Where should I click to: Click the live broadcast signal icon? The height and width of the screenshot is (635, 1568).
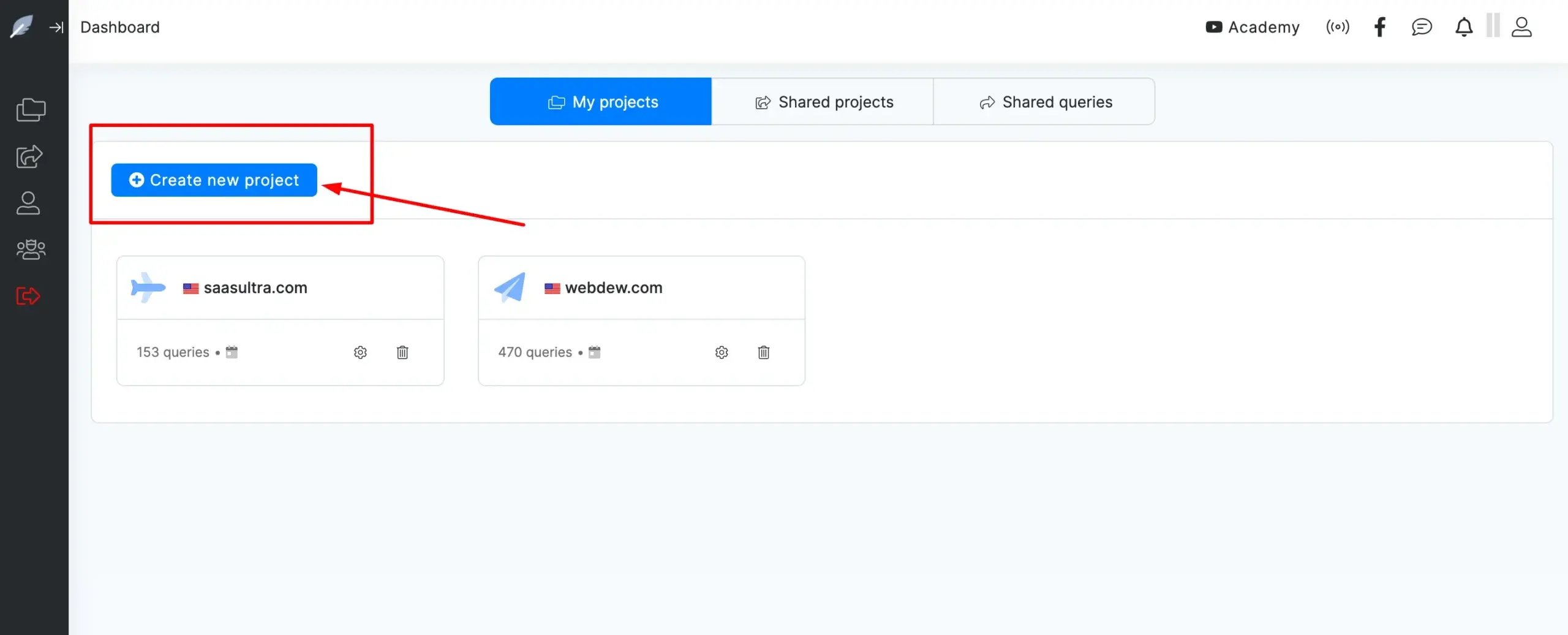tap(1338, 27)
